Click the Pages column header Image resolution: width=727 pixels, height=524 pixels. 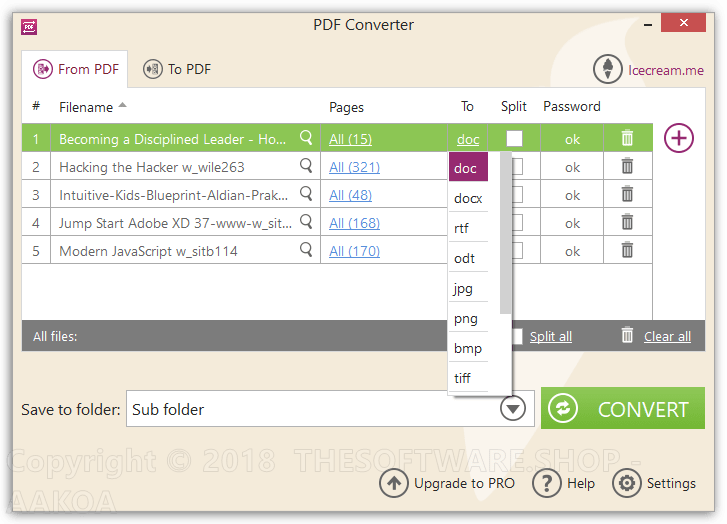pyautogui.click(x=346, y=108)
